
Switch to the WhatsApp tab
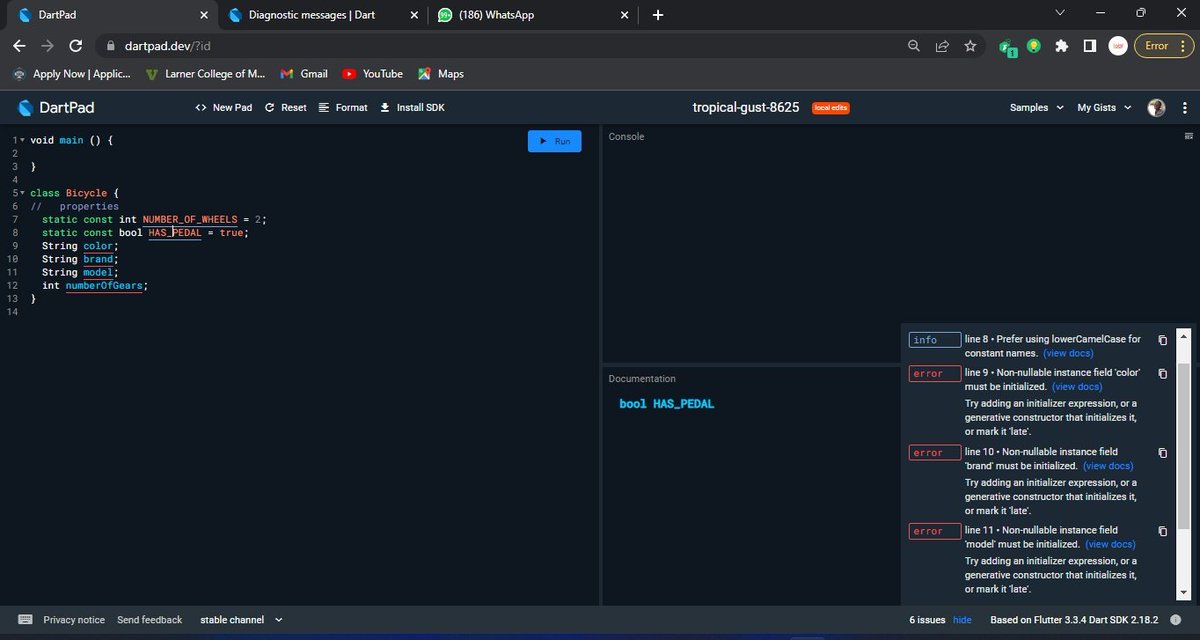[x=533, y=15]
